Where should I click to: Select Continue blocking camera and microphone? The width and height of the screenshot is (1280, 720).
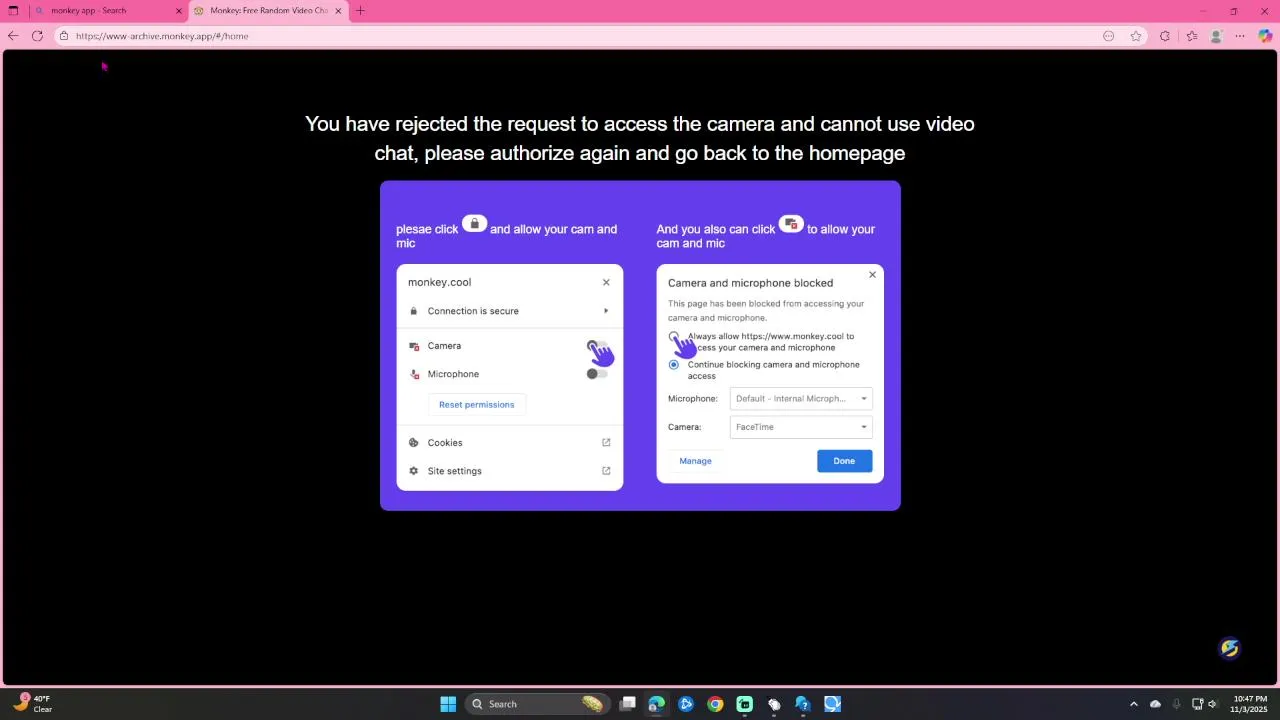[x=673, y=365]
